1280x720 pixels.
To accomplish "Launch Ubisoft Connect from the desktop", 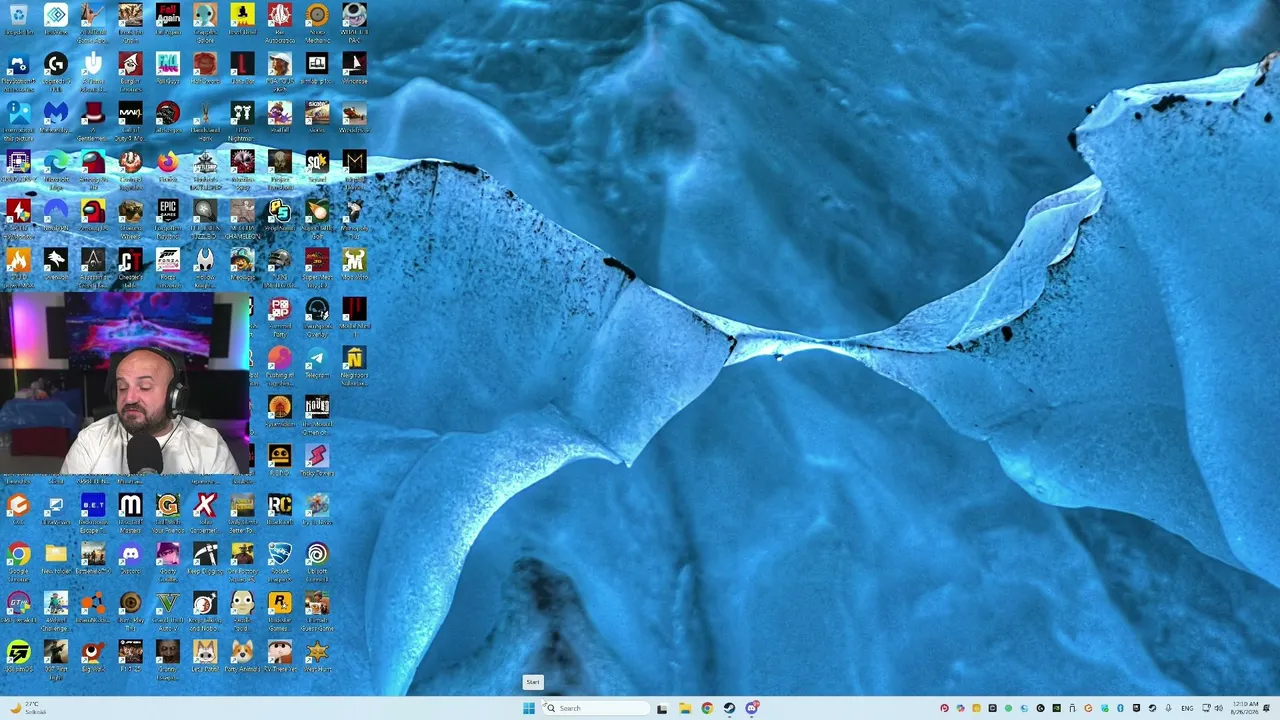I will click(x=317, y=561).
